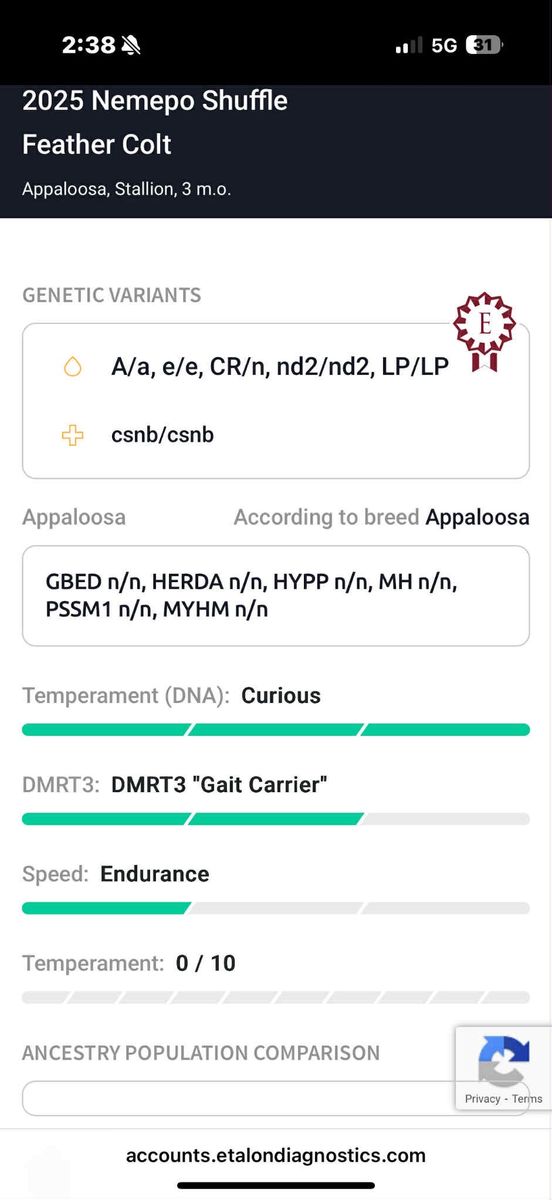Tap the orange droplet color genetics icon
552x1200 pixels.
coord(72,367)
